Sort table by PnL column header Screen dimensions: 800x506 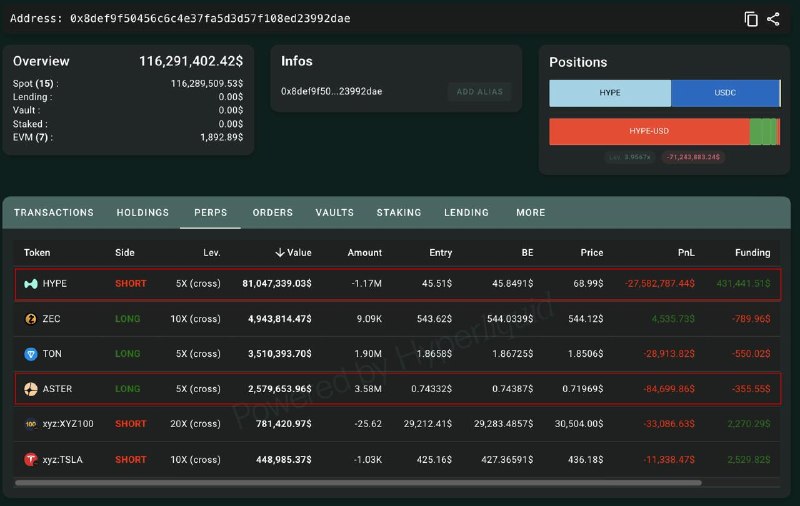coord(686,252)
